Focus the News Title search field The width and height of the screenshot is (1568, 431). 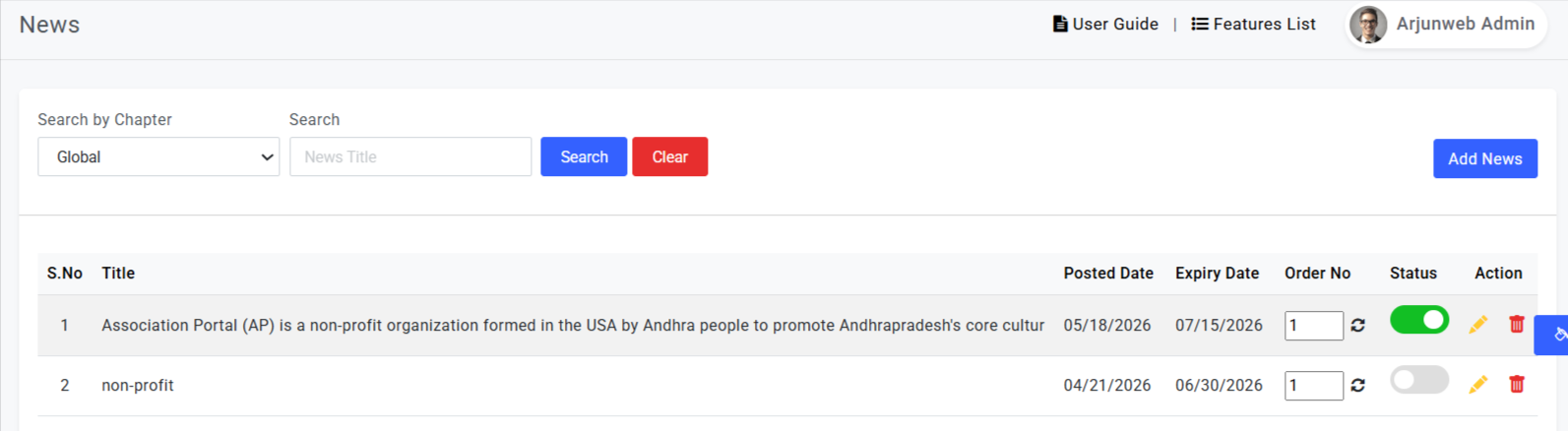click(410, 156)
